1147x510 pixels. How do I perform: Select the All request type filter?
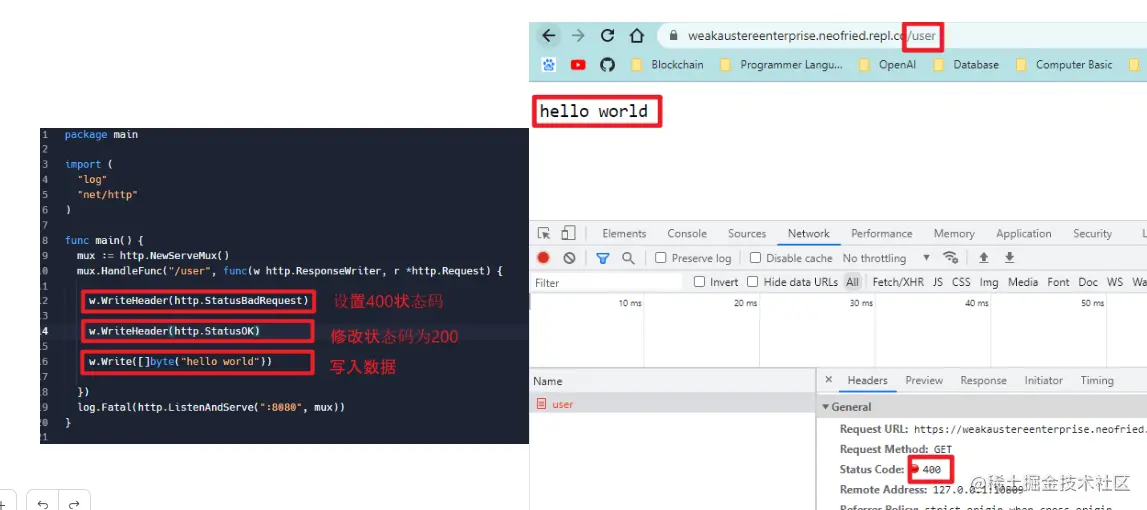(x=852, y=282)
